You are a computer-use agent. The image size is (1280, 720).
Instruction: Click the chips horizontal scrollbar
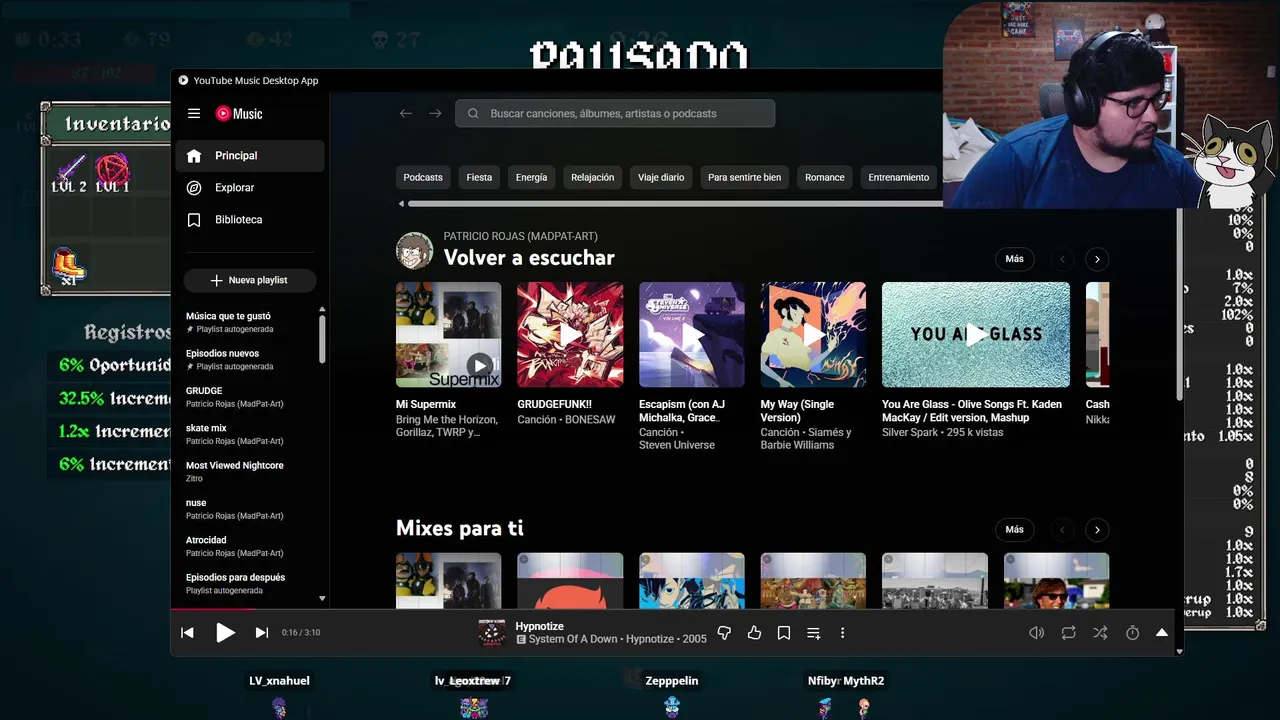[675, 204]
